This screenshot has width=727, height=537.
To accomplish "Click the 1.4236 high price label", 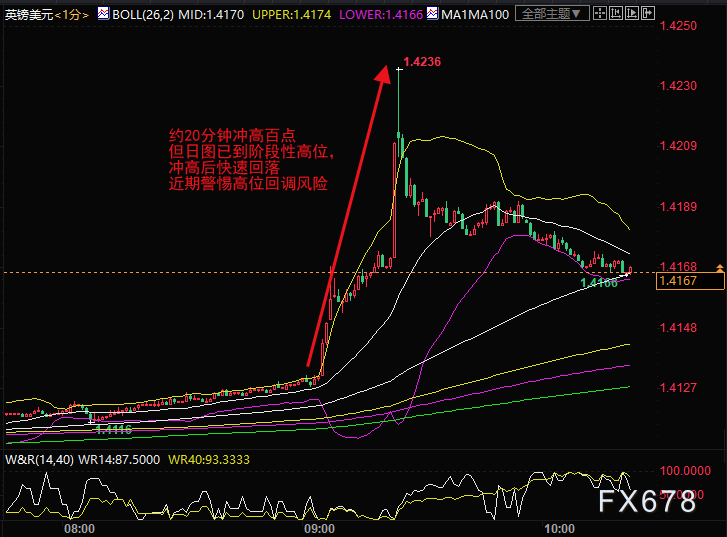I will 422,62.
